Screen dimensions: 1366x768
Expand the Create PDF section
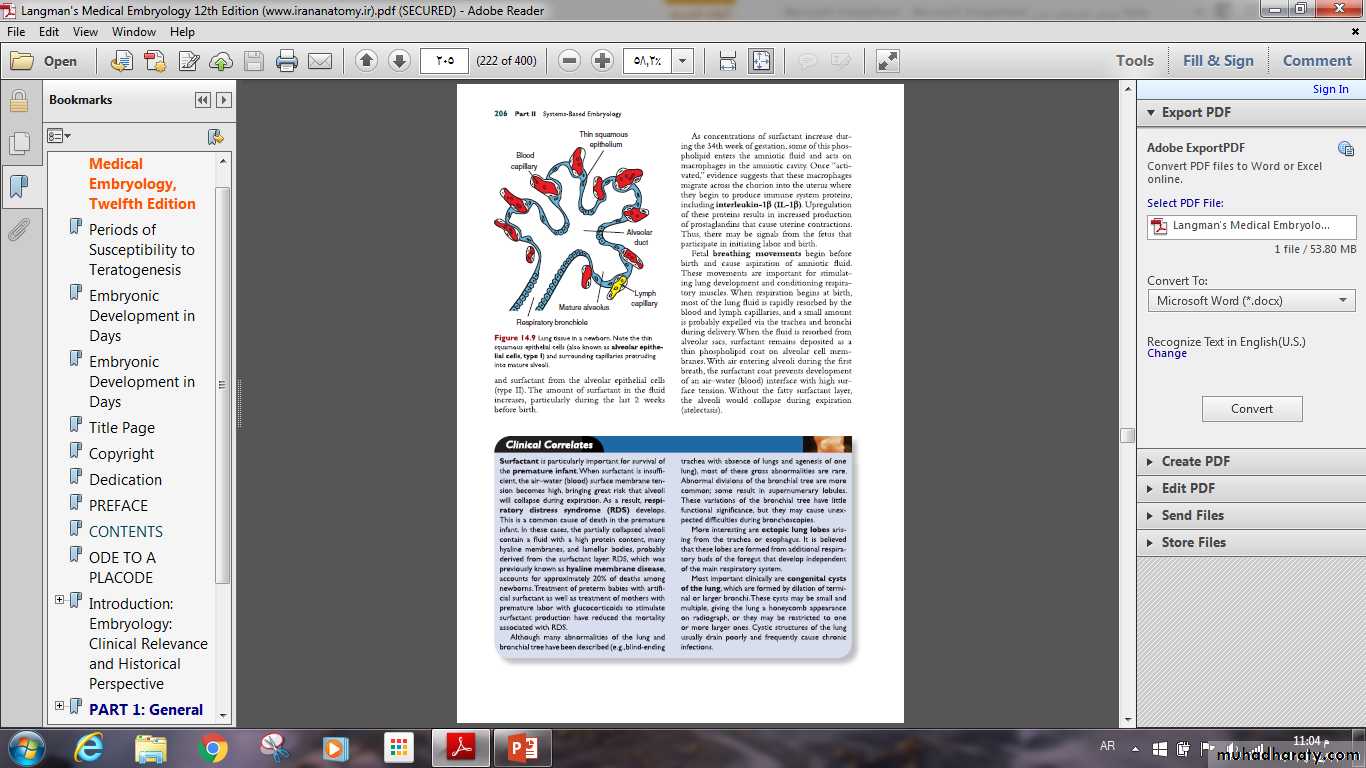point(1195,461)
